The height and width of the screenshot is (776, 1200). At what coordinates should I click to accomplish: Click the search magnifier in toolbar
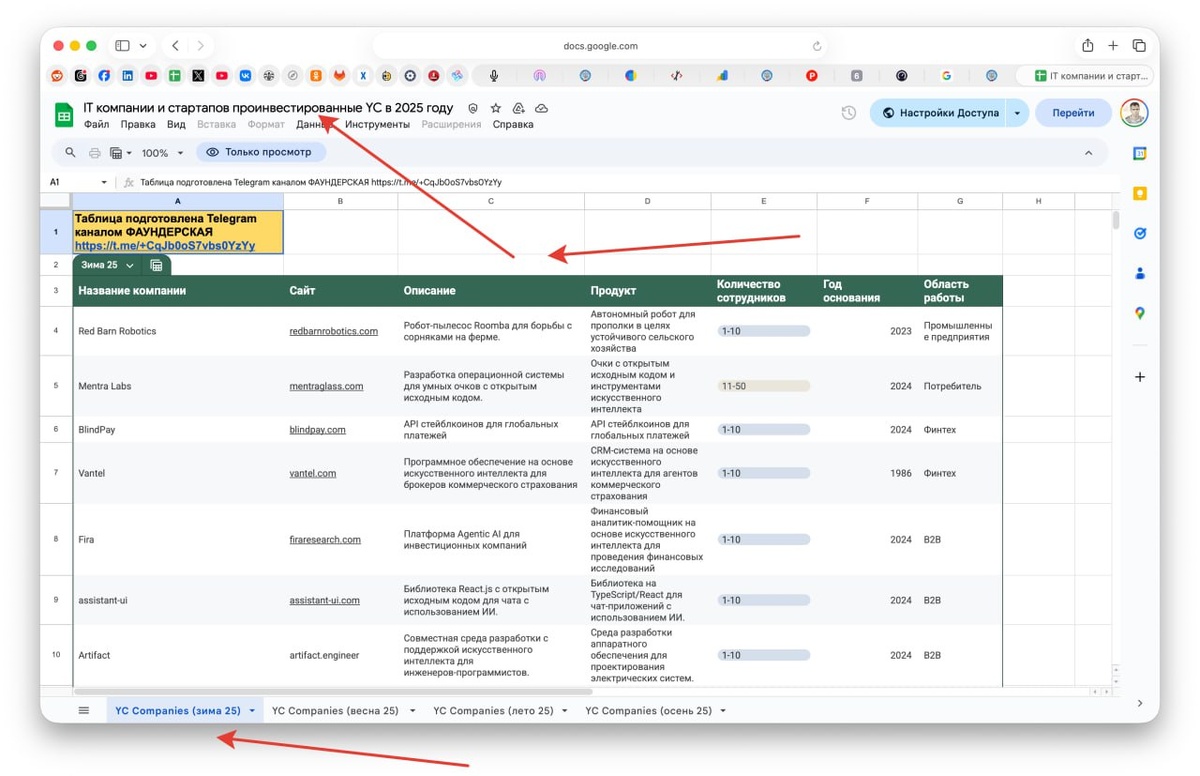click(x=70, y=153)
